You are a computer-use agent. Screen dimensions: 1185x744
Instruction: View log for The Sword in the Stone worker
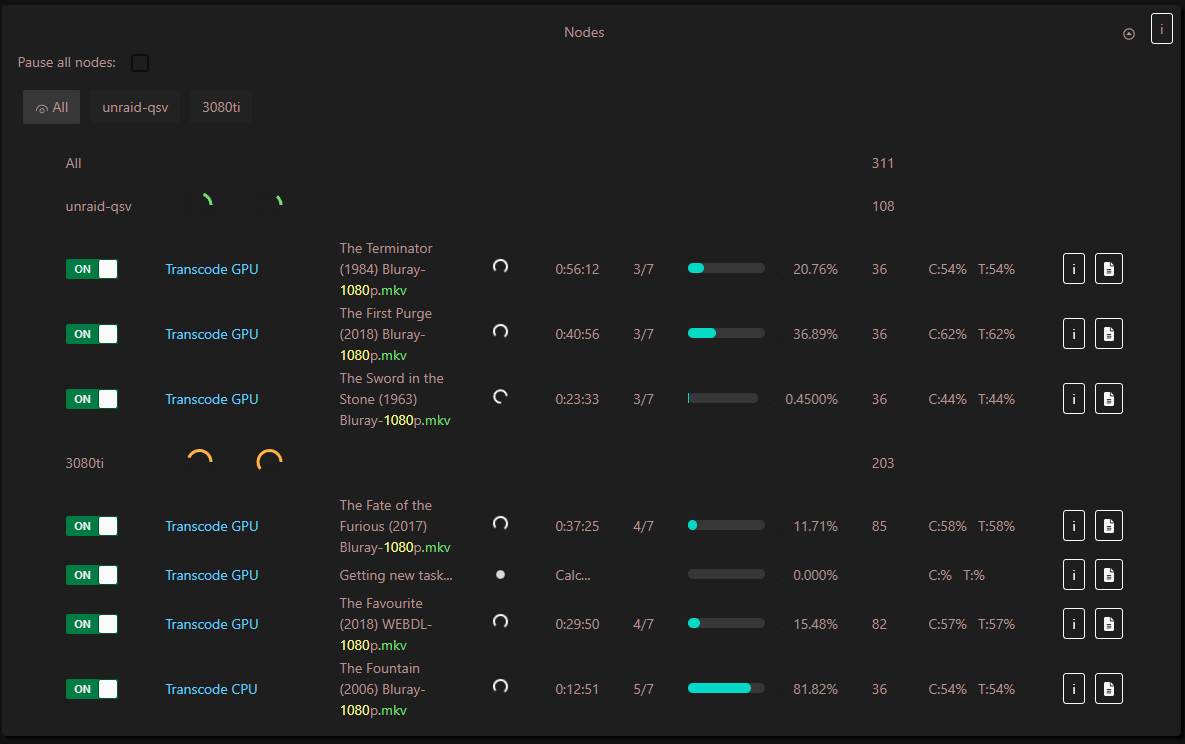pos(1108,398)
